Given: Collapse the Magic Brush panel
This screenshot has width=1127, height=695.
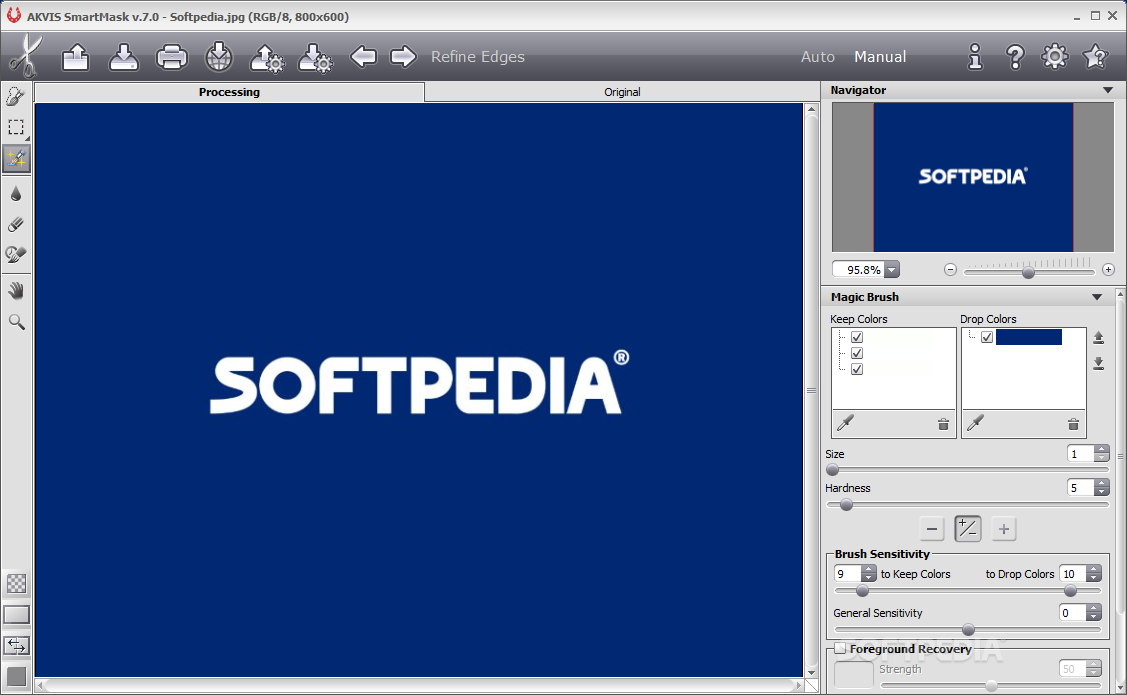Looking at the screenshot, I should 1097,297.
